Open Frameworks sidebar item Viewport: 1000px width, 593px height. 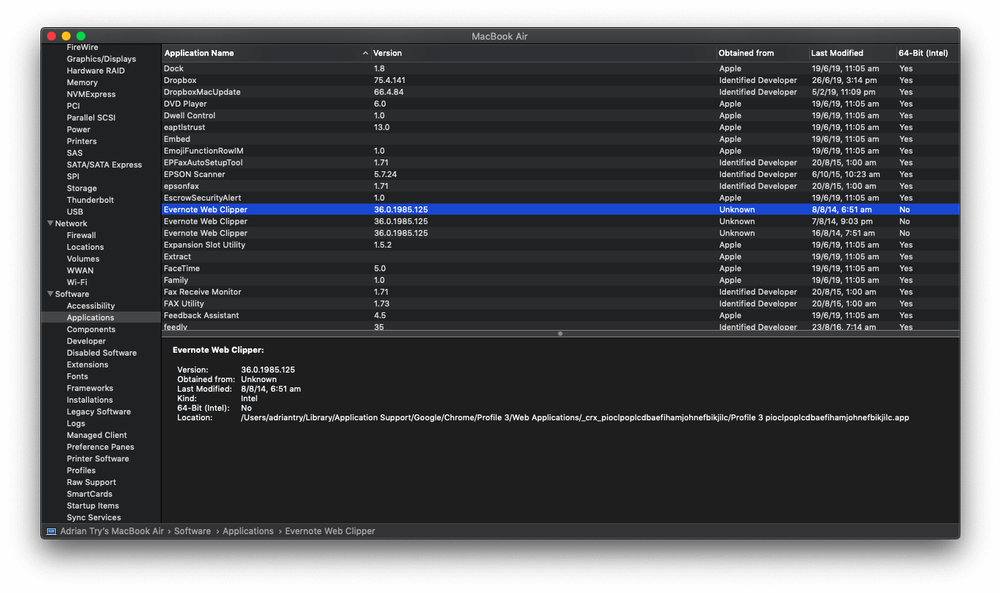pos(90,388)
